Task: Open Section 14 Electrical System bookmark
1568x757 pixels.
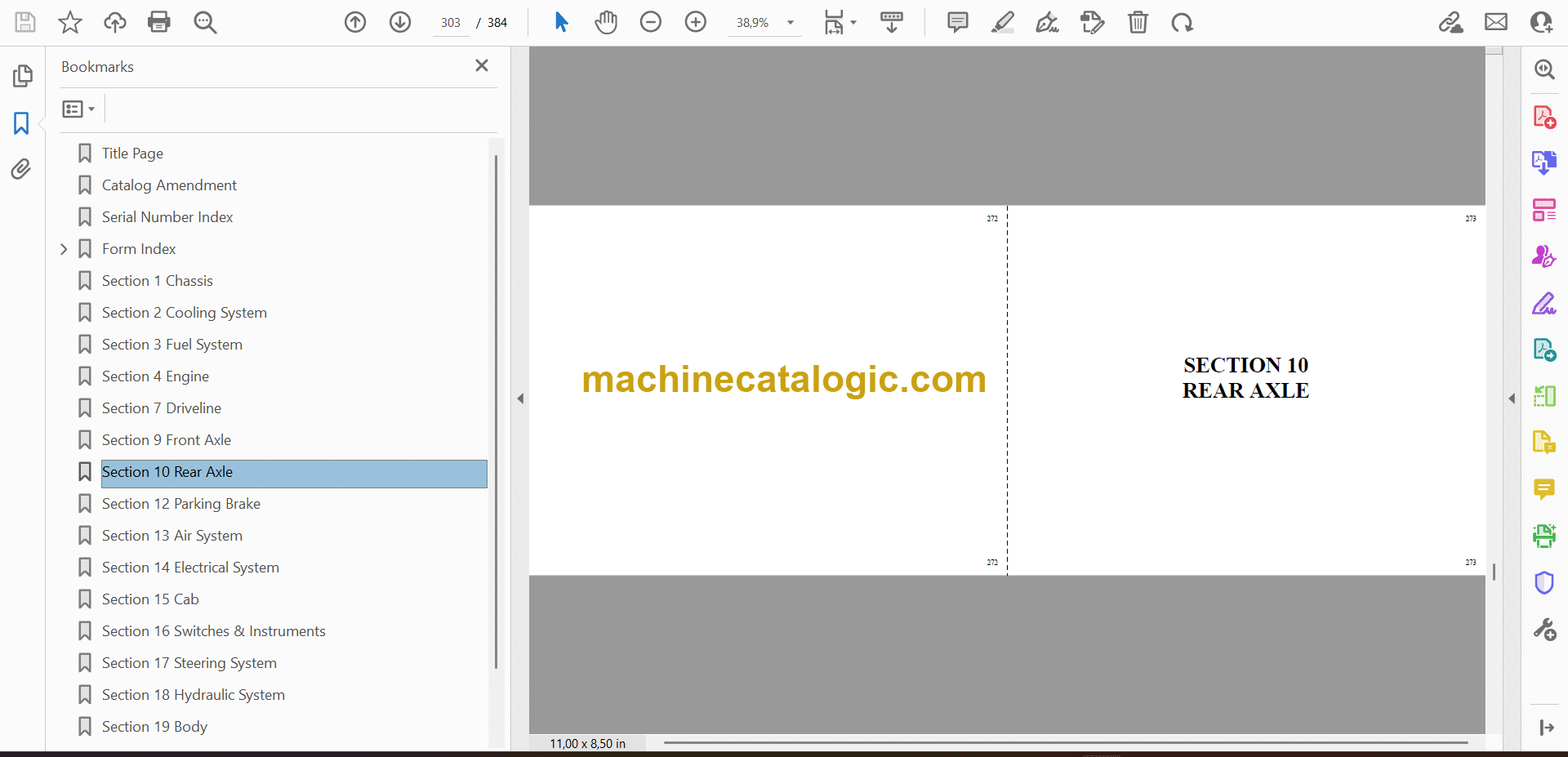Action: coord(190,568)
